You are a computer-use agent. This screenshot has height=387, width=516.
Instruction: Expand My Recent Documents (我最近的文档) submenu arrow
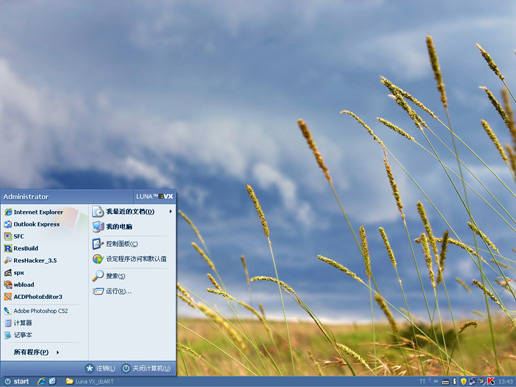click(170, 211)
